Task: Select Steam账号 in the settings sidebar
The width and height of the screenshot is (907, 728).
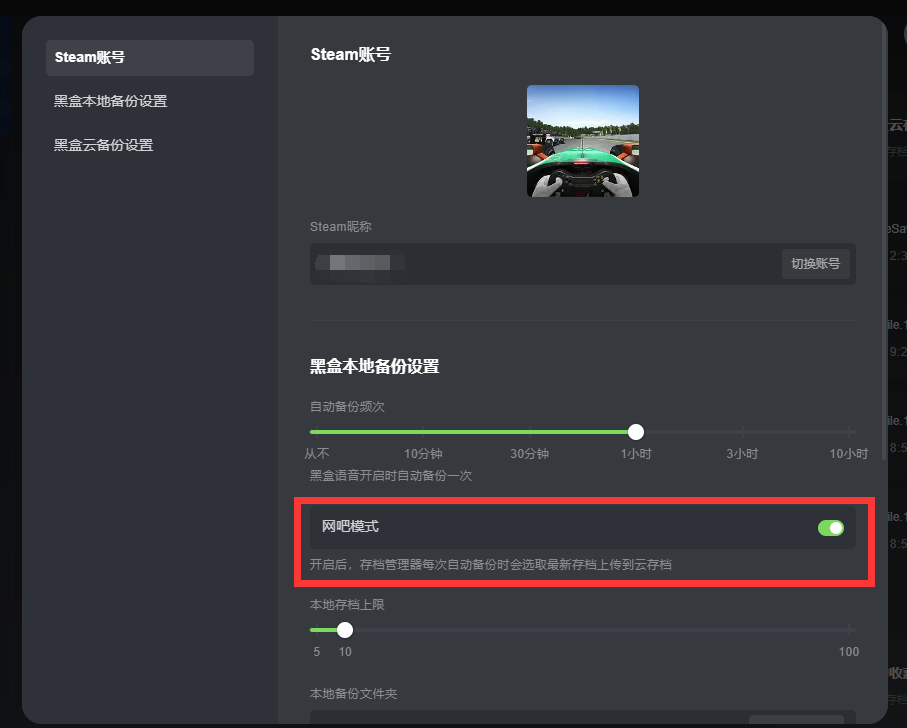Action: pos(149,58)
